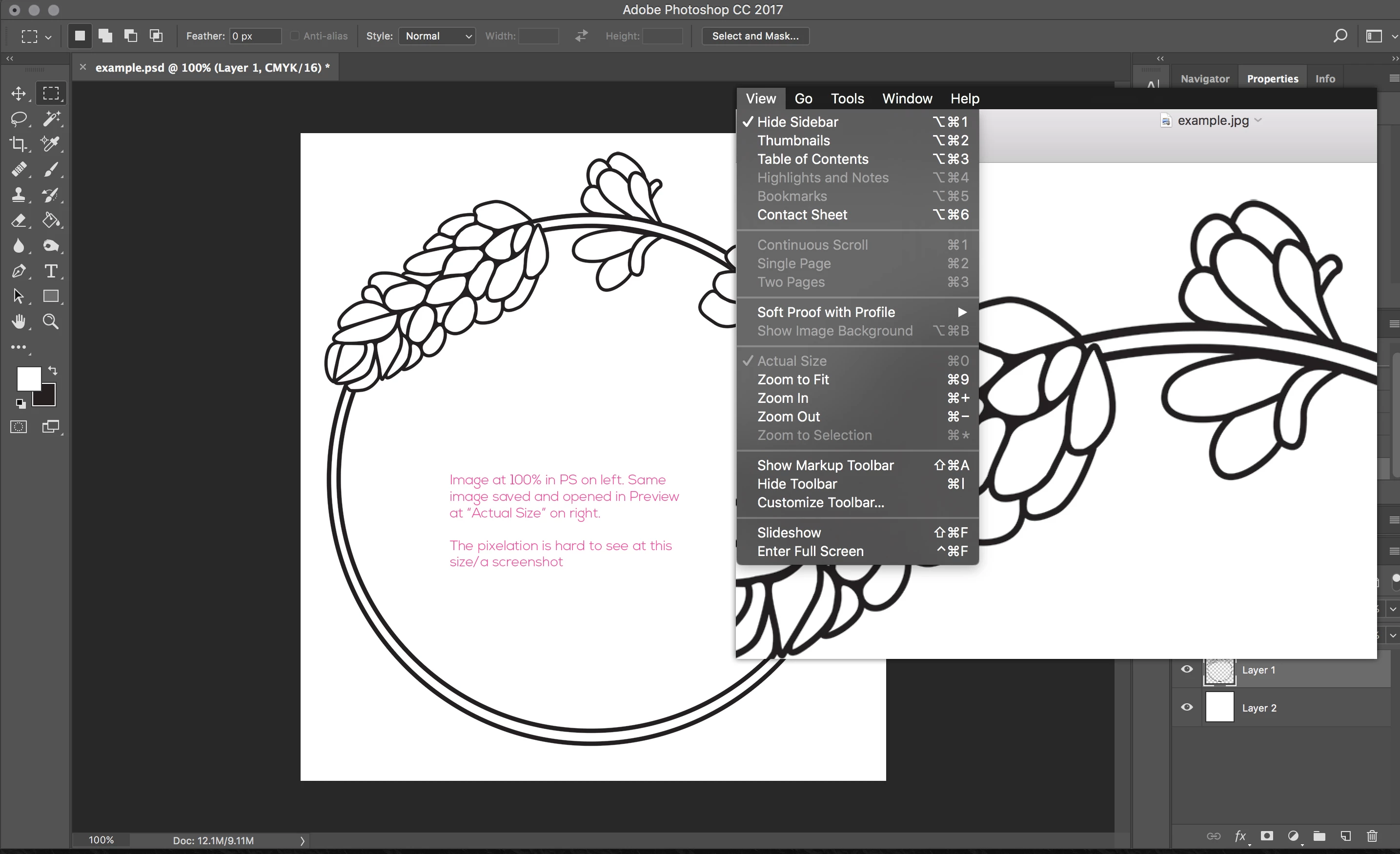Open the Style dropdown set to Normal

coord(436,36)
